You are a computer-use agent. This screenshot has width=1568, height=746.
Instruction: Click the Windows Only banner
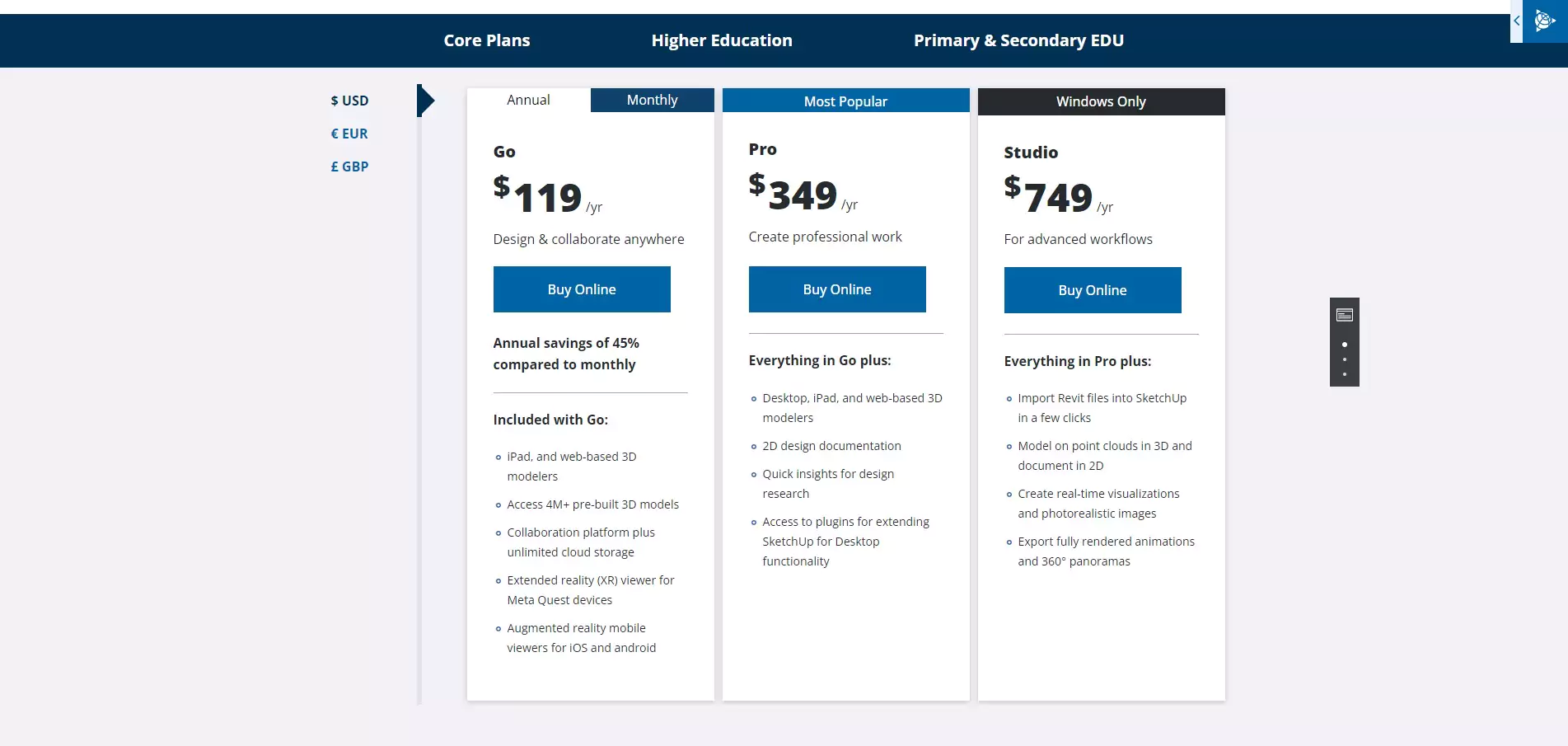pos(1101,101)
